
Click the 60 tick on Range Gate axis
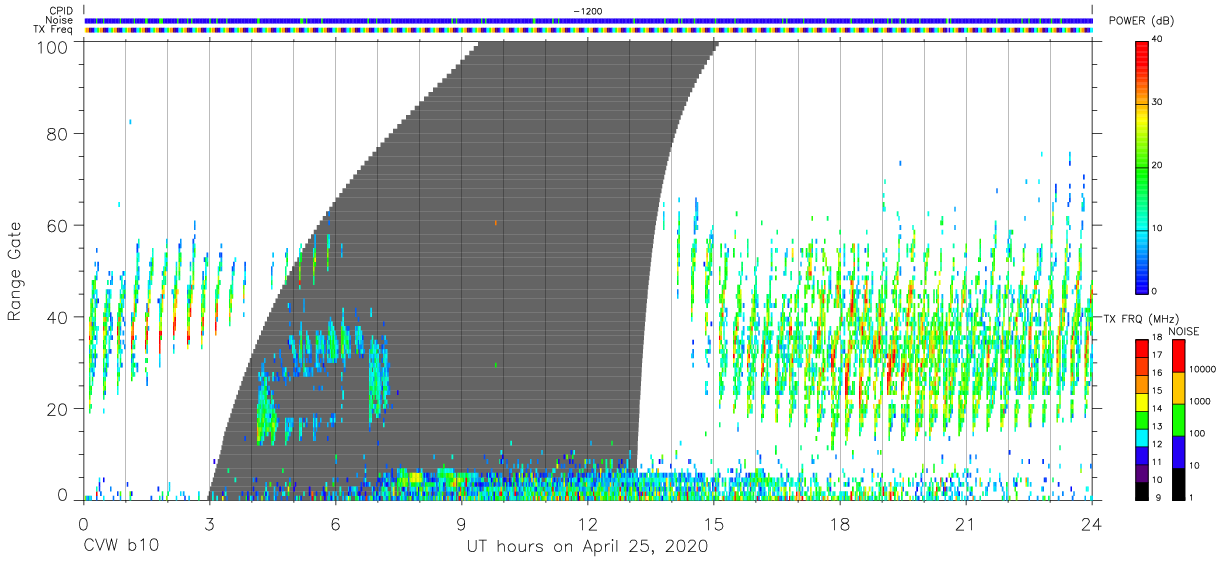(57, 225)
